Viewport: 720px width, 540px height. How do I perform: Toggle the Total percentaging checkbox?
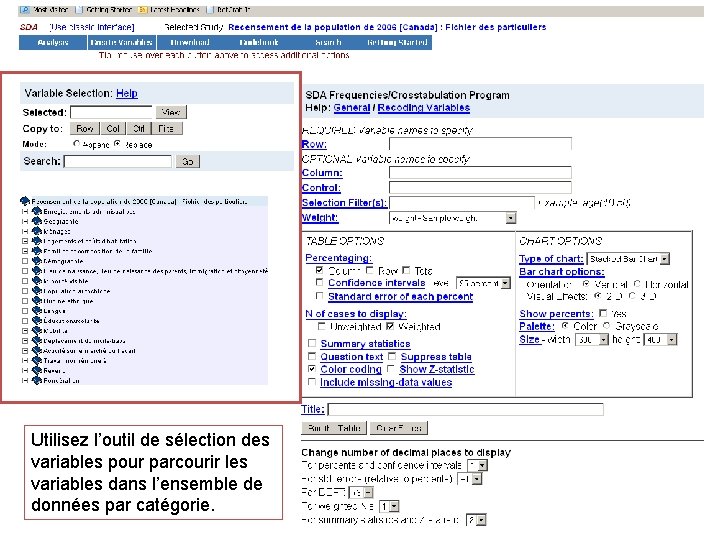[406, 270]
